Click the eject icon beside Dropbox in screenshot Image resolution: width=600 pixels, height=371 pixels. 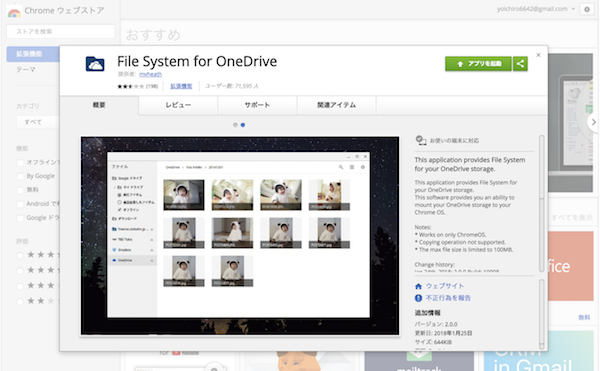(152, 250)
